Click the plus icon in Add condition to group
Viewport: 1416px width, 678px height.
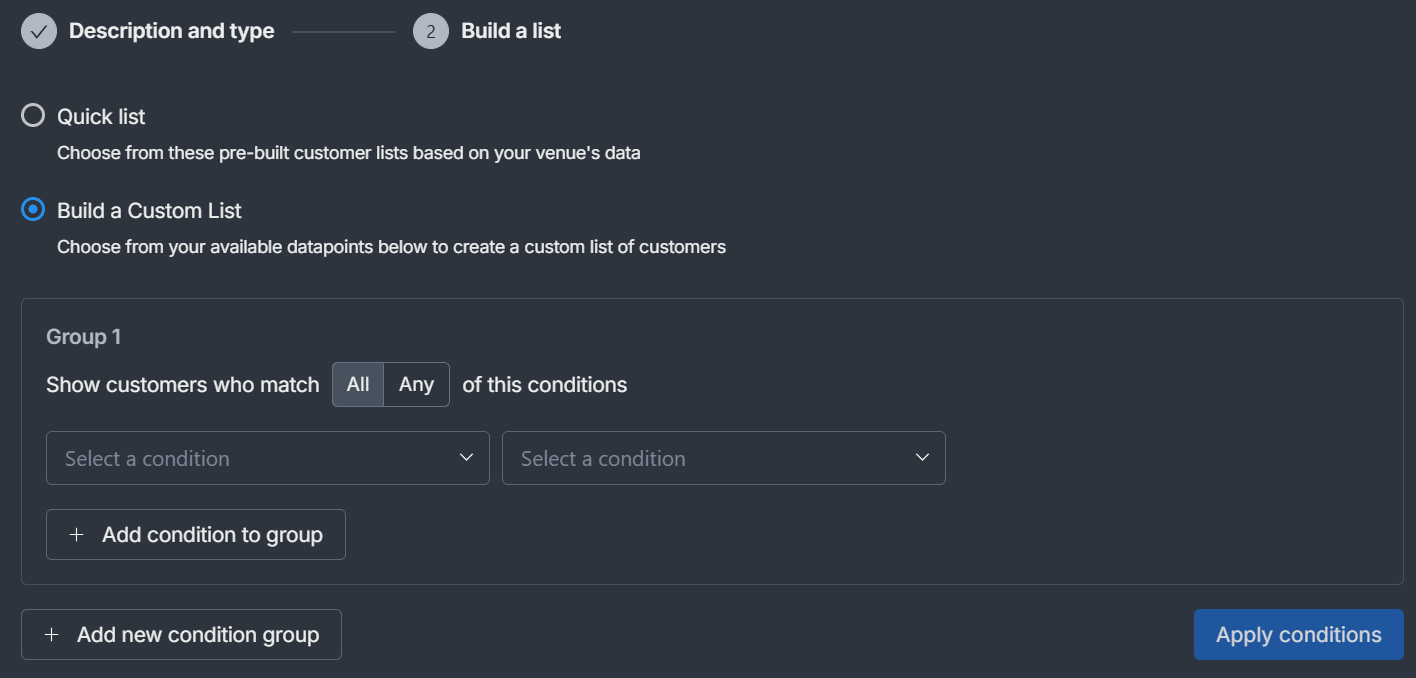[77, 535]
